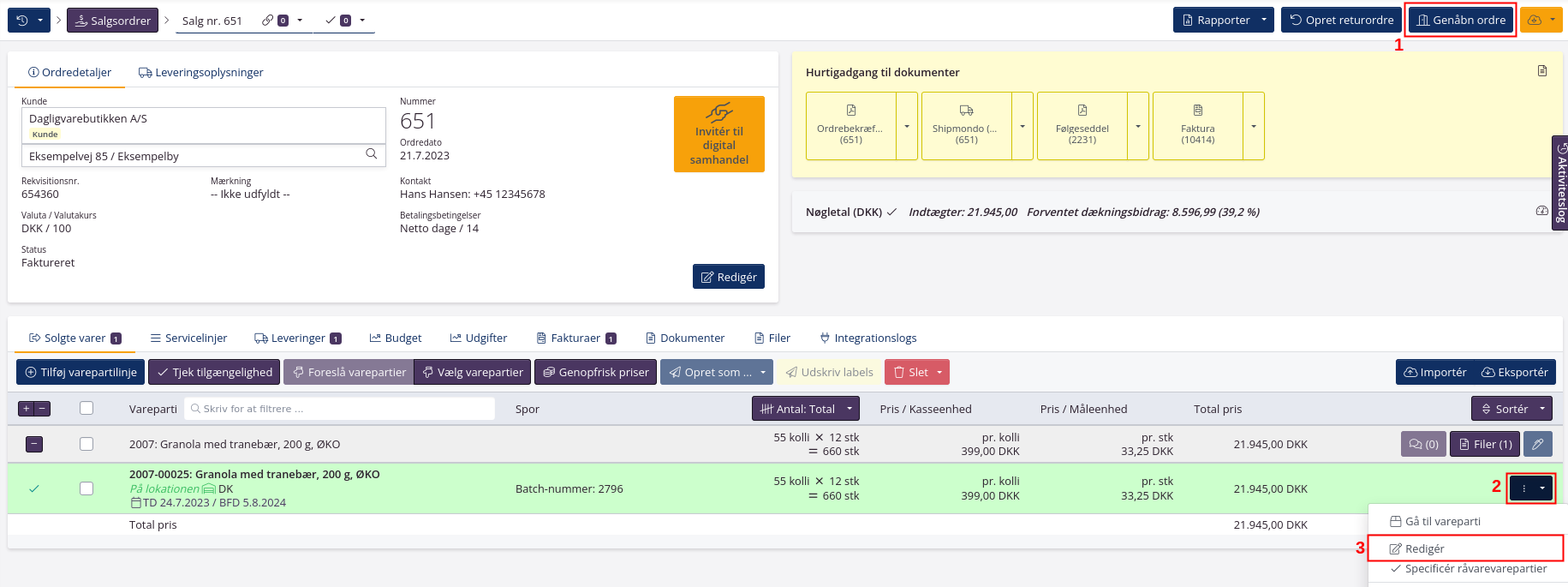
Task: Open the Faktura (10414) document
Action: (x=1197, y=126)
